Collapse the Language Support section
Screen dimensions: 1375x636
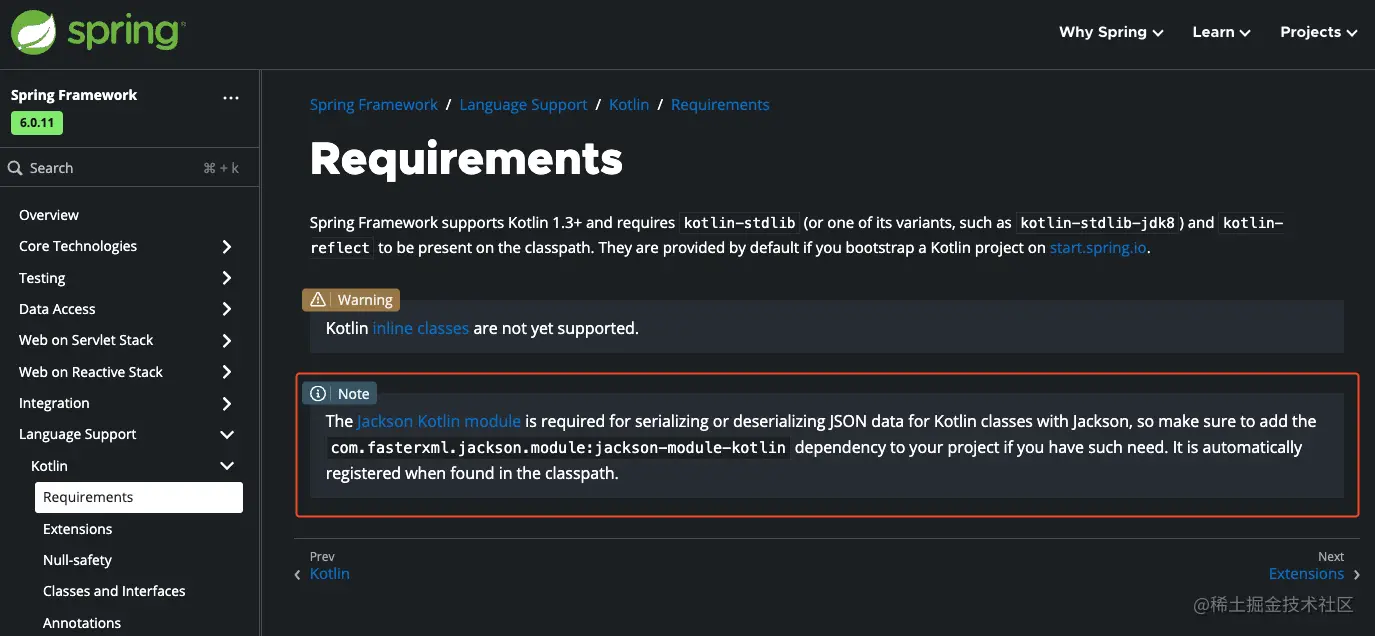coord(227,435)
